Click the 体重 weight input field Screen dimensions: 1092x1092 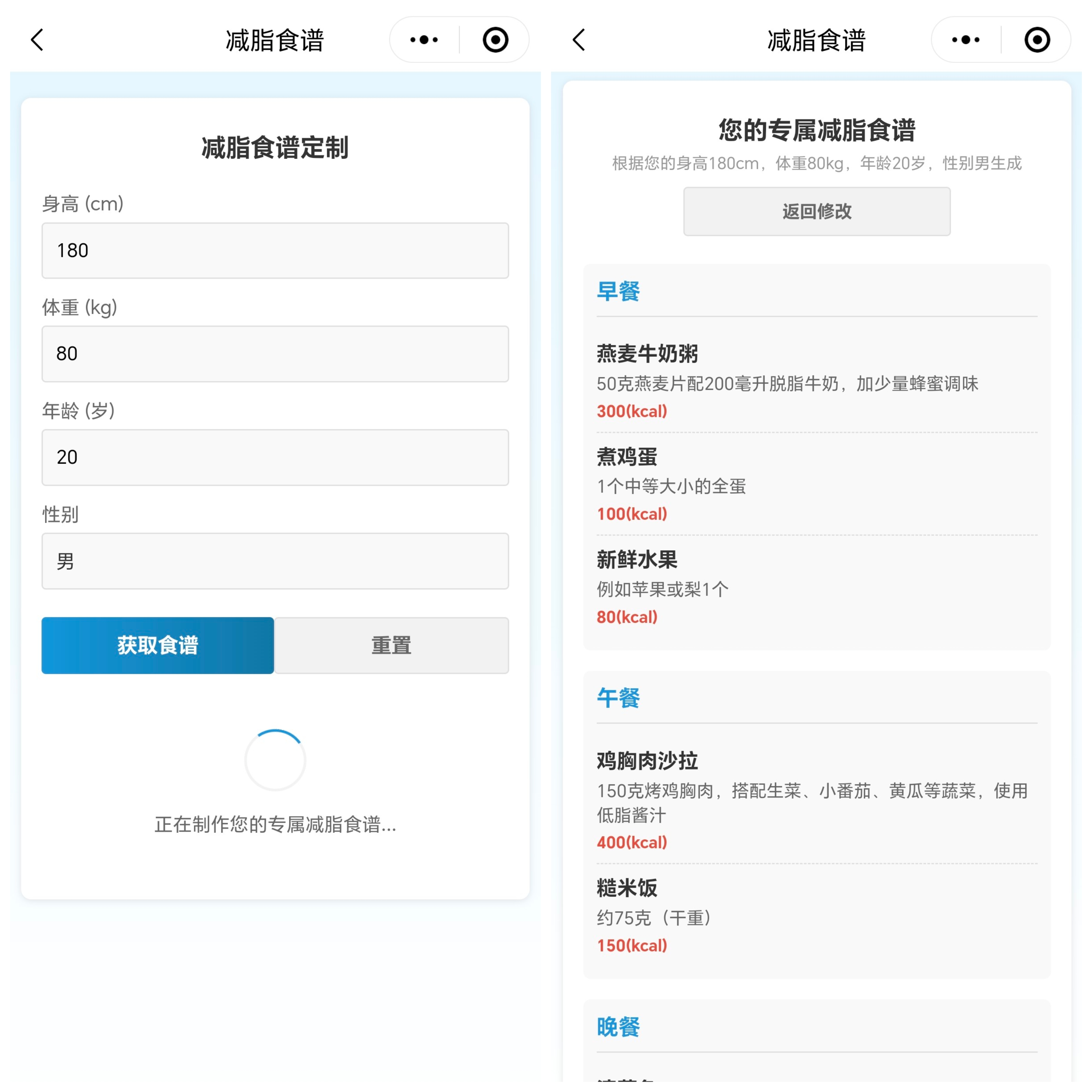(275, 354)
